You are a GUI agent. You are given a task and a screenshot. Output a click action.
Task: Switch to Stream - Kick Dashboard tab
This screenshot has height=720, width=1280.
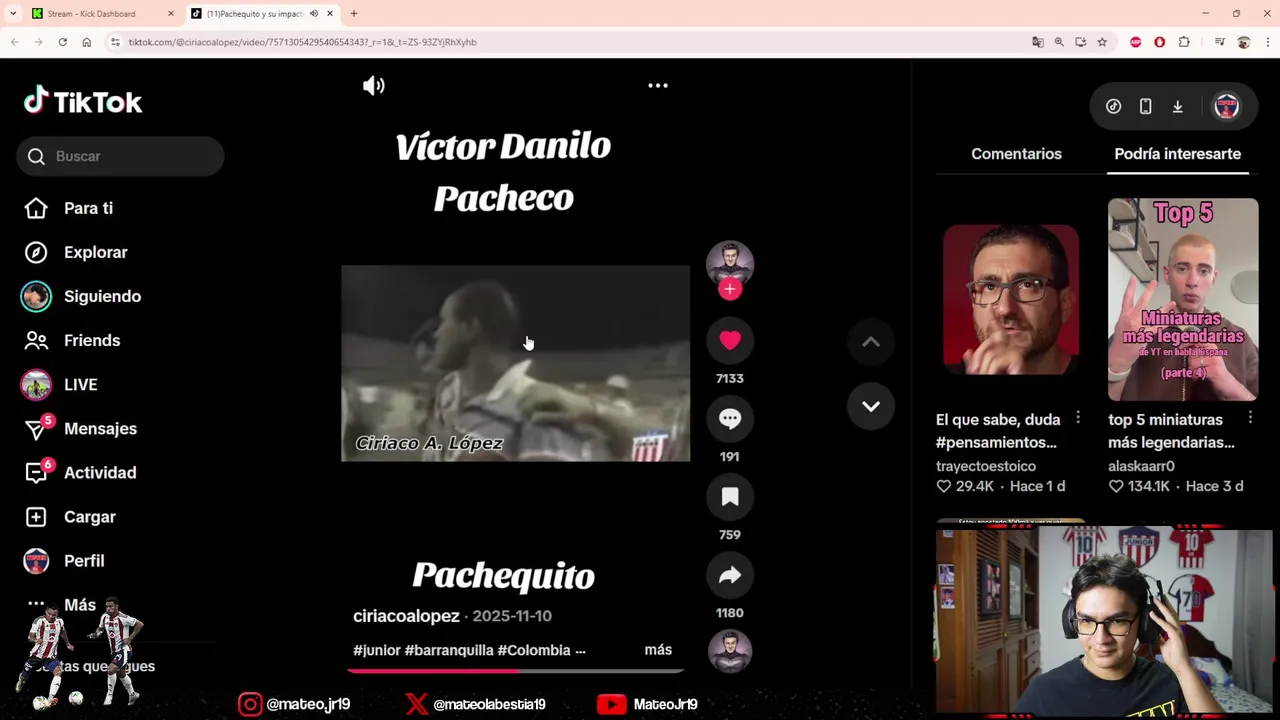100,14
